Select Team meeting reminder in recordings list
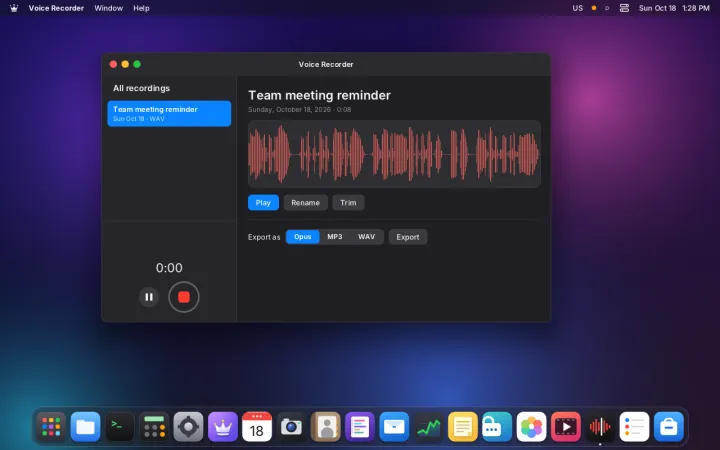Image resolution: width=720 pixels, height=450 pixels. click(169, 113)
